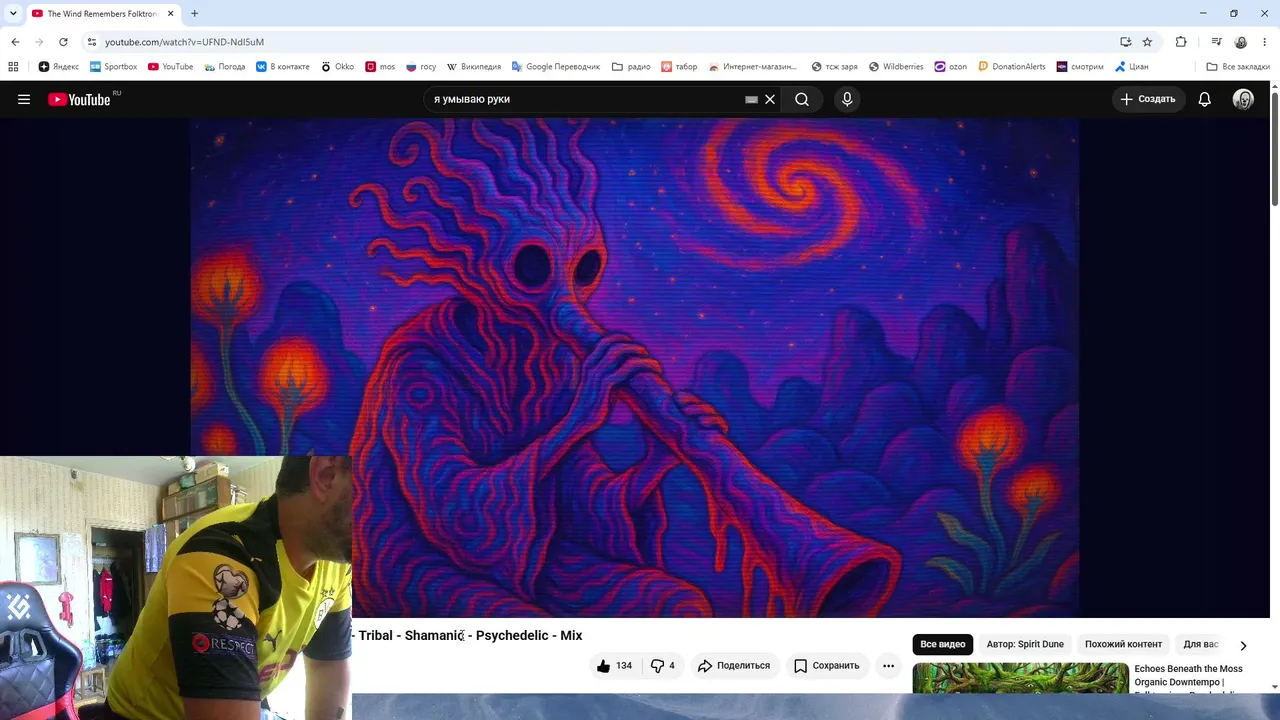Open the Яндекс bookmark

tap(59, 67)
